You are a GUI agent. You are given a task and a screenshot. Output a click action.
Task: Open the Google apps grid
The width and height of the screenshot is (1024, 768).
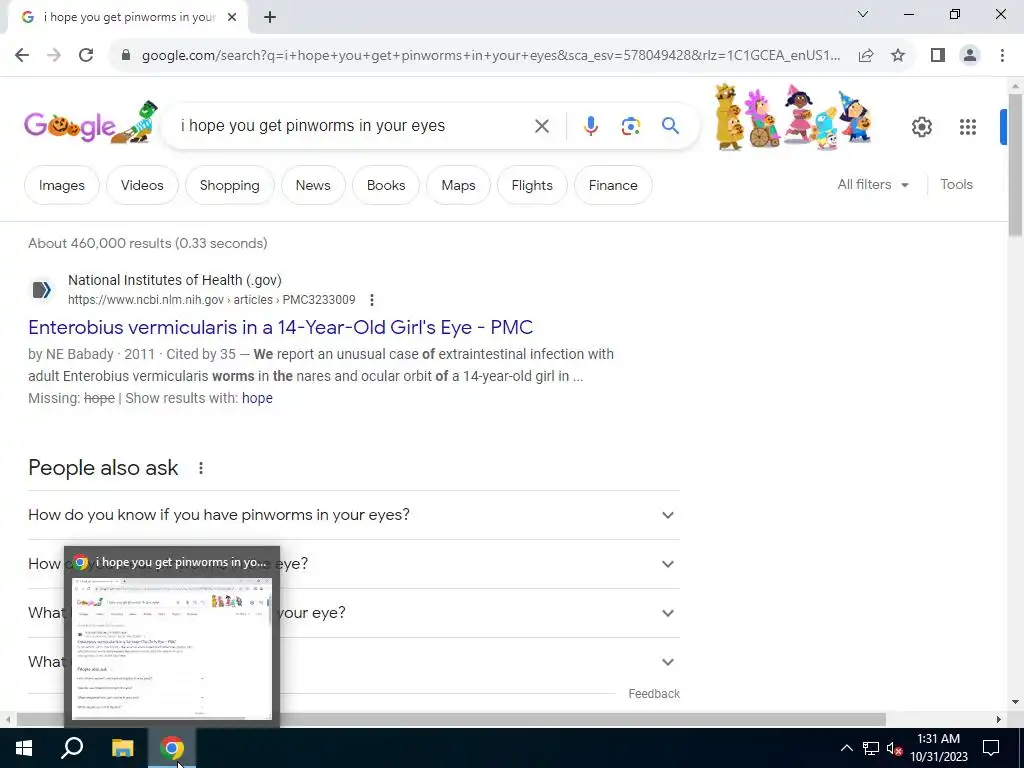point(968,127)
